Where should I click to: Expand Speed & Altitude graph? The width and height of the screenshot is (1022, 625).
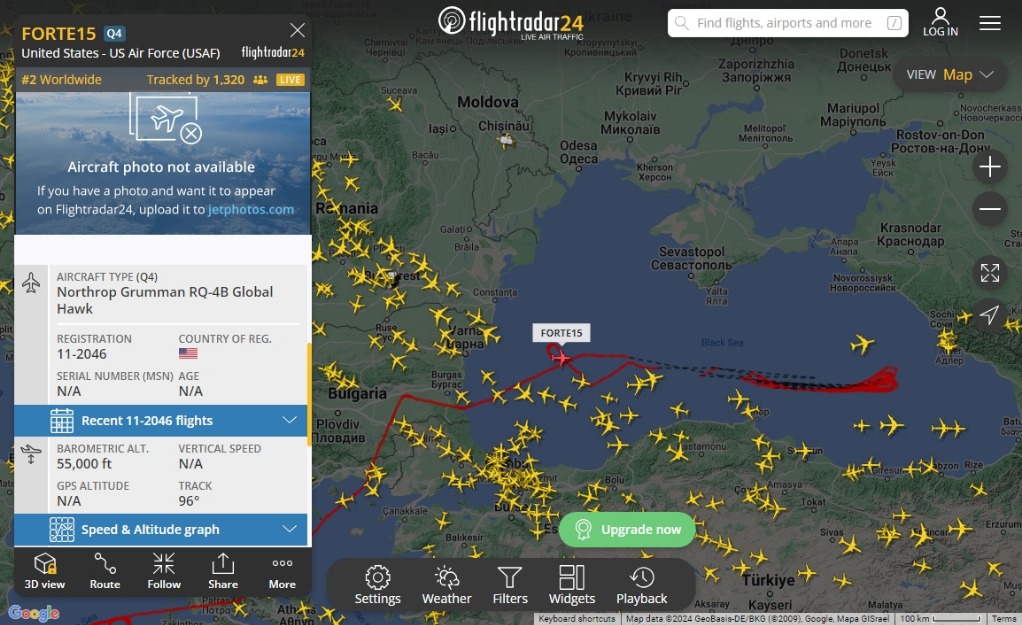tap(161, 529)
